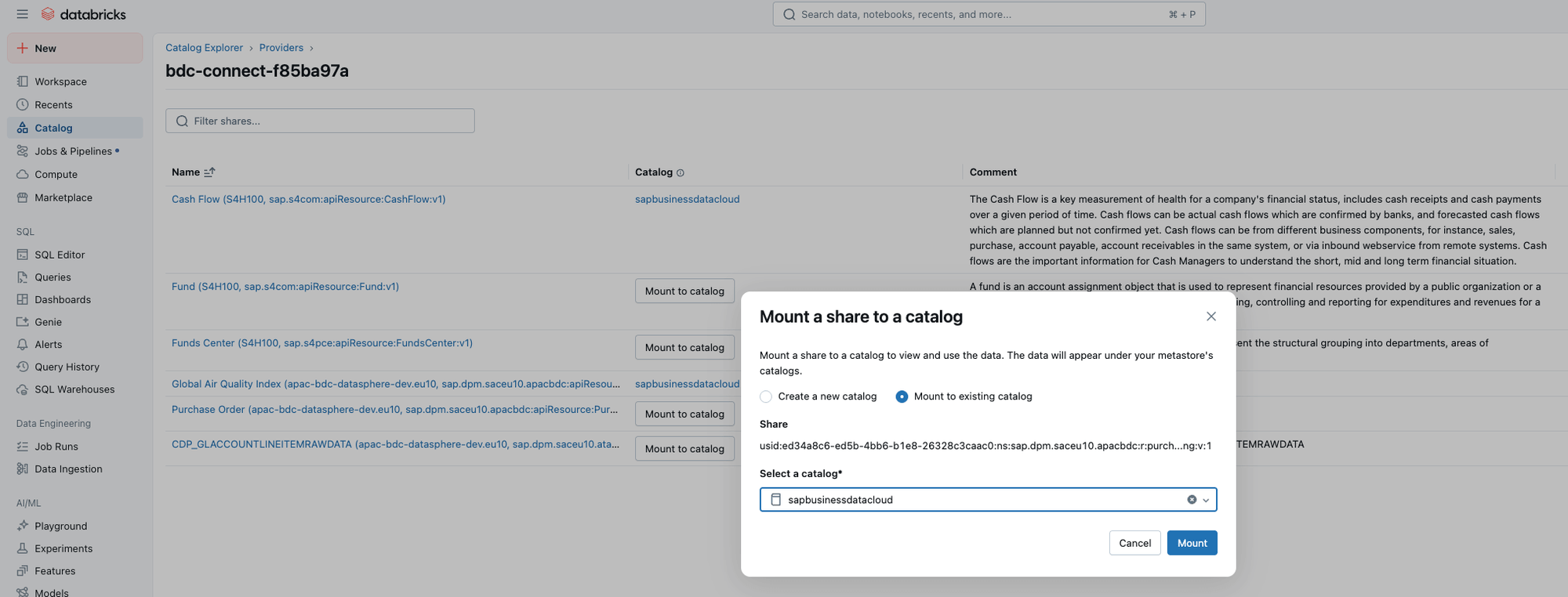This screenshot has height=597, width=1568.
Task: Open the hamburger sidebar menu icon
Action: pos(22,14)
